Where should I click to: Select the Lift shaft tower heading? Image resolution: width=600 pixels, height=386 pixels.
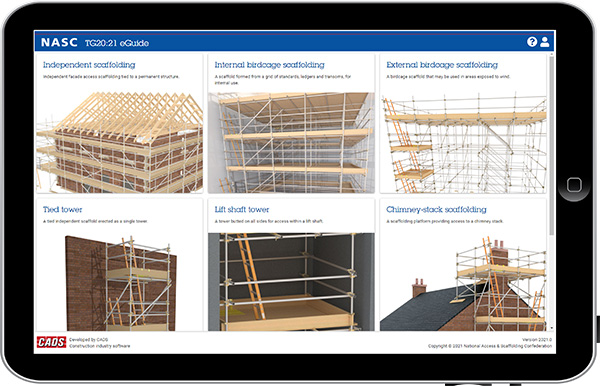tap(242, 209)
